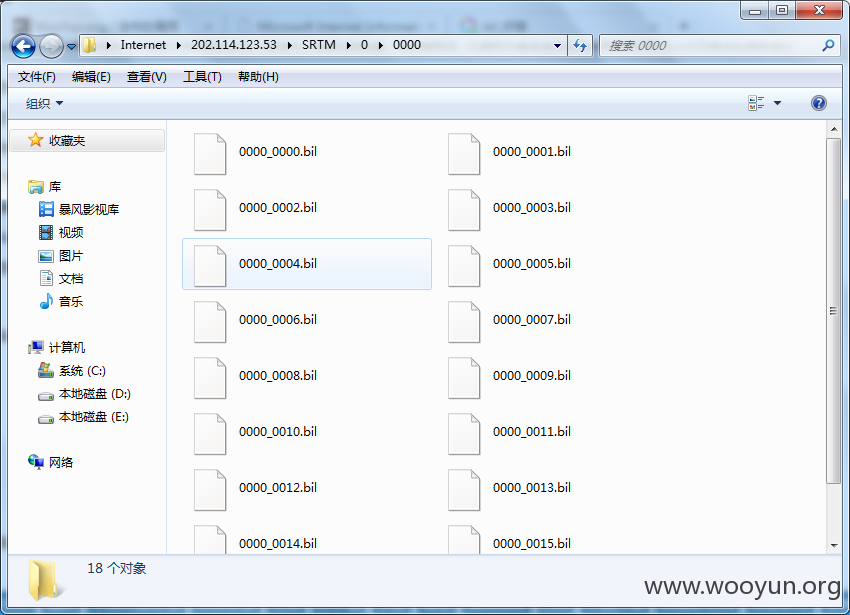Select the file icon of 0000_0008.bil
The width and height of the screenshot is (850, 615).
tap(210, 378)
